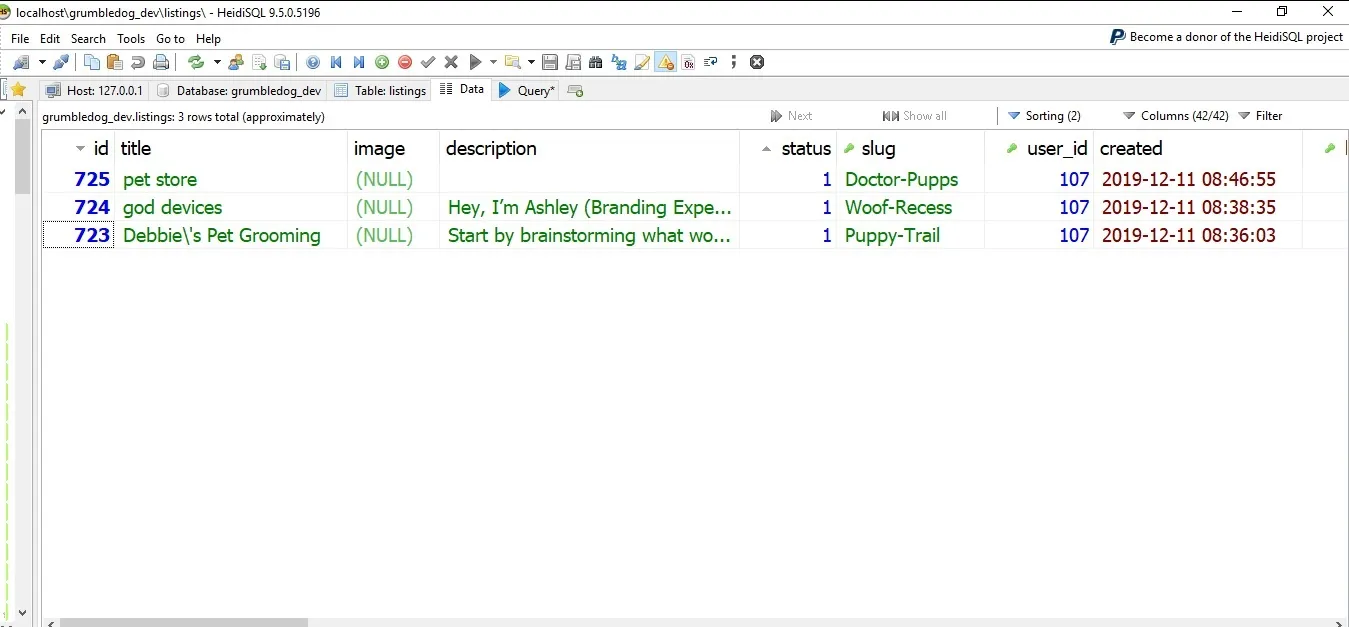The width and height of the screenshot is (1349, 627).
Task: Click the Post checkmark icon
Action: click(428, 62)
